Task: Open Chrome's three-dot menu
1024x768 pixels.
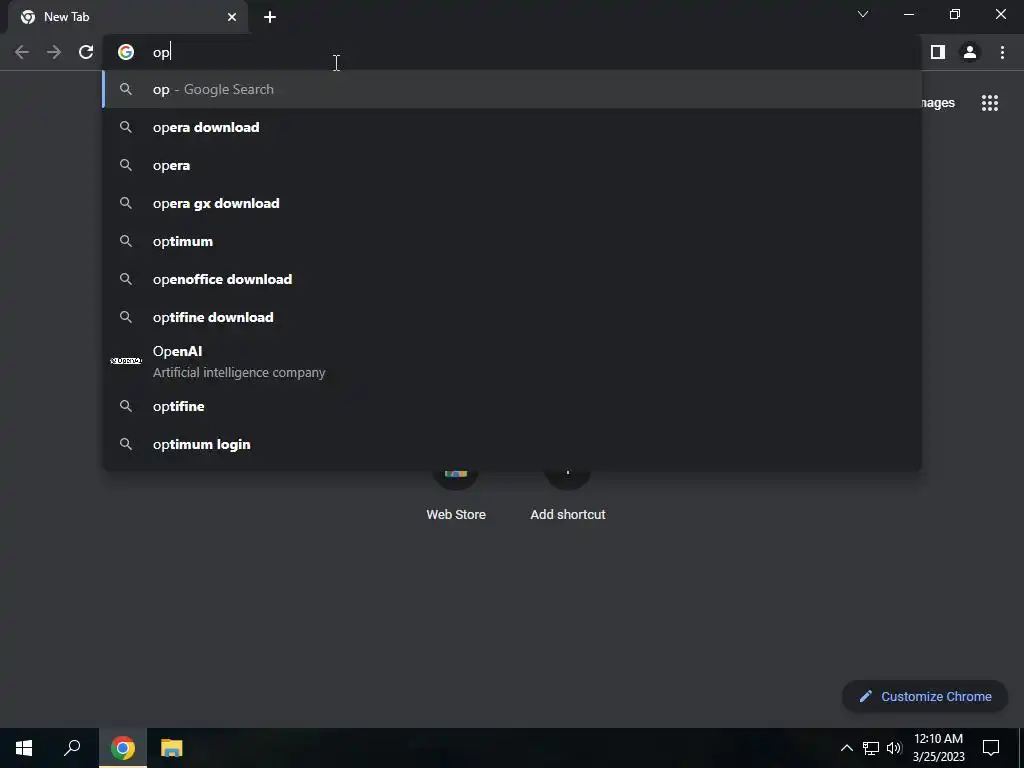Action: (x=1002, y=52)
